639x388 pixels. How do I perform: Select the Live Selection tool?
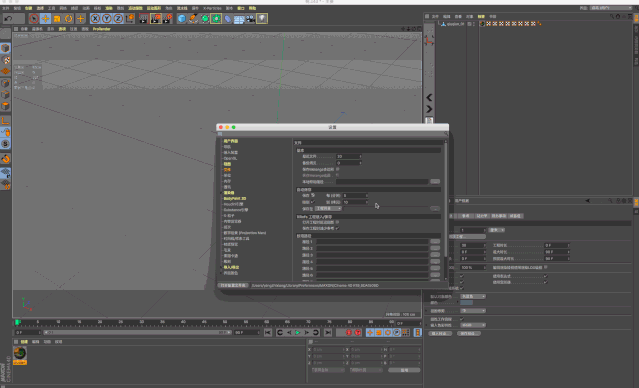(34, 18)
